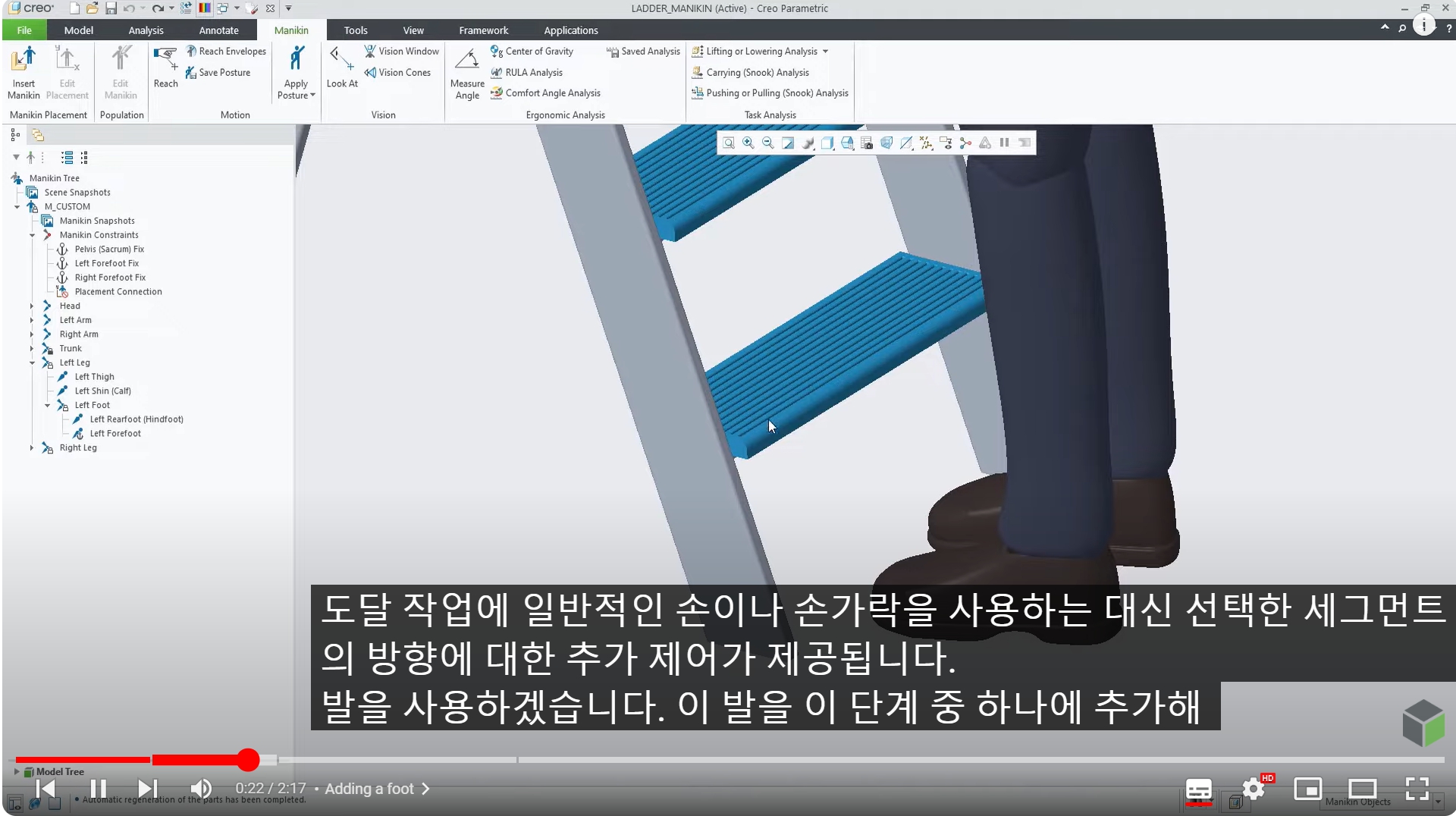Viewport: 1456px width, 816px height.
Task: Select Left Forefoot in Manikin Tree
Action: click(115, 434)
